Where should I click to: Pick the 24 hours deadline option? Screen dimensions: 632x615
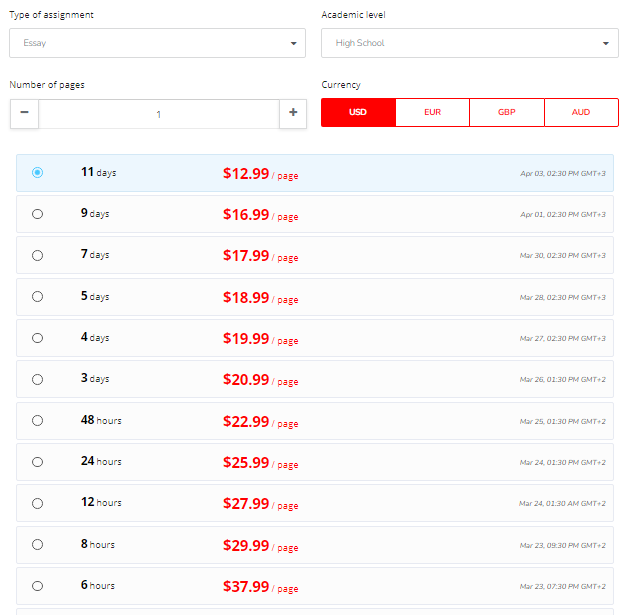tap(37, 462)
